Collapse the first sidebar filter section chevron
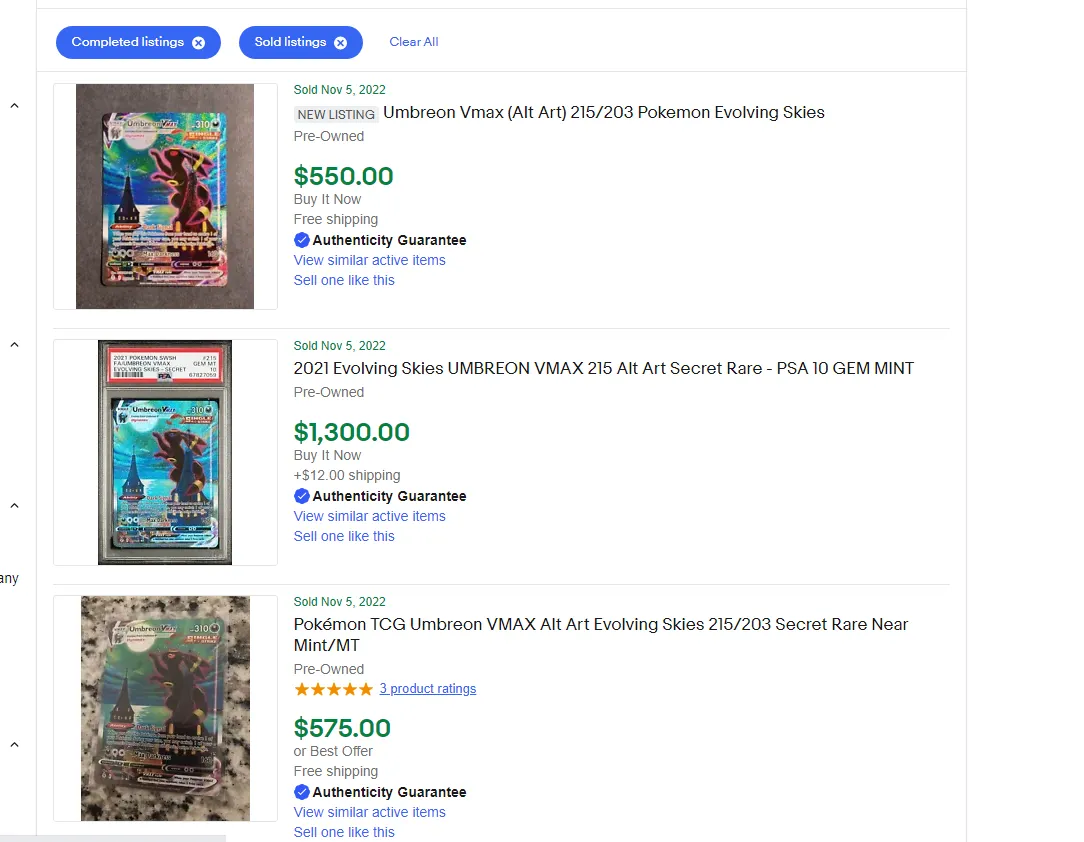 14,106
